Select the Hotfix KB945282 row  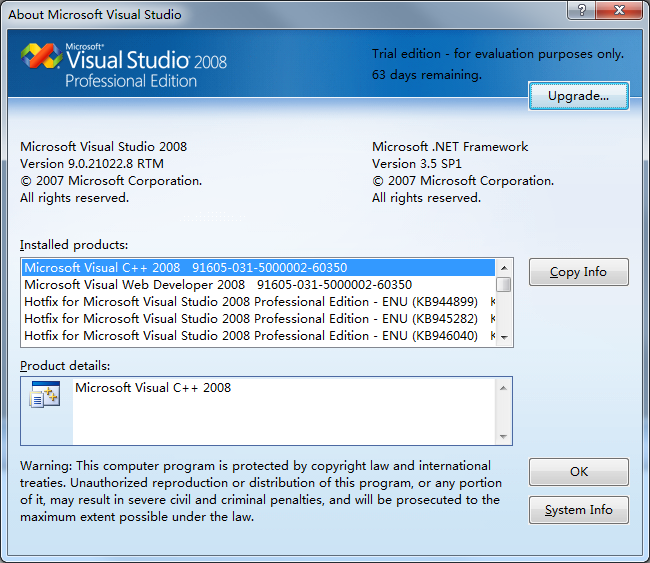tap(259, 319)
